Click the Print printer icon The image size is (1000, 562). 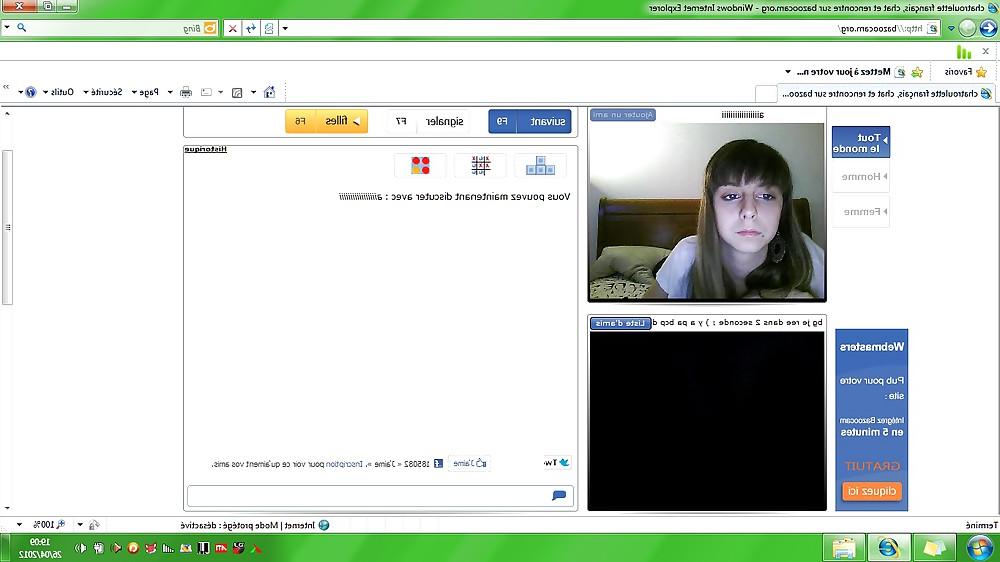click(186, 92)
